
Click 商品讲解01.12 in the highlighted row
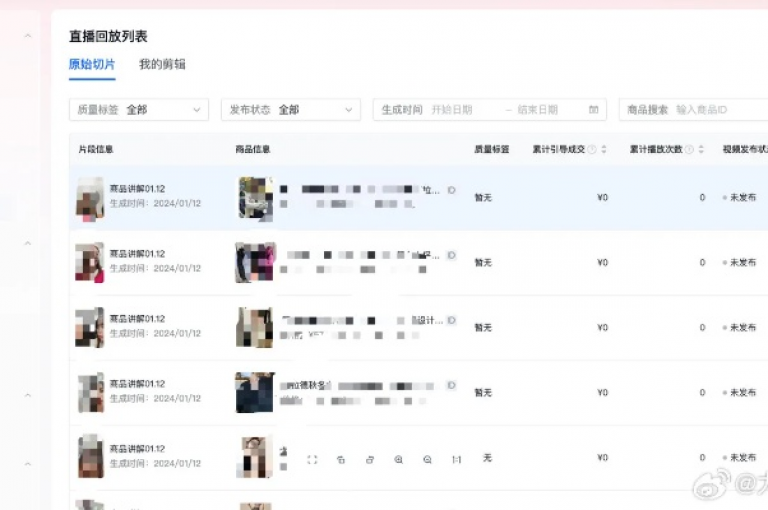[137, 189]
